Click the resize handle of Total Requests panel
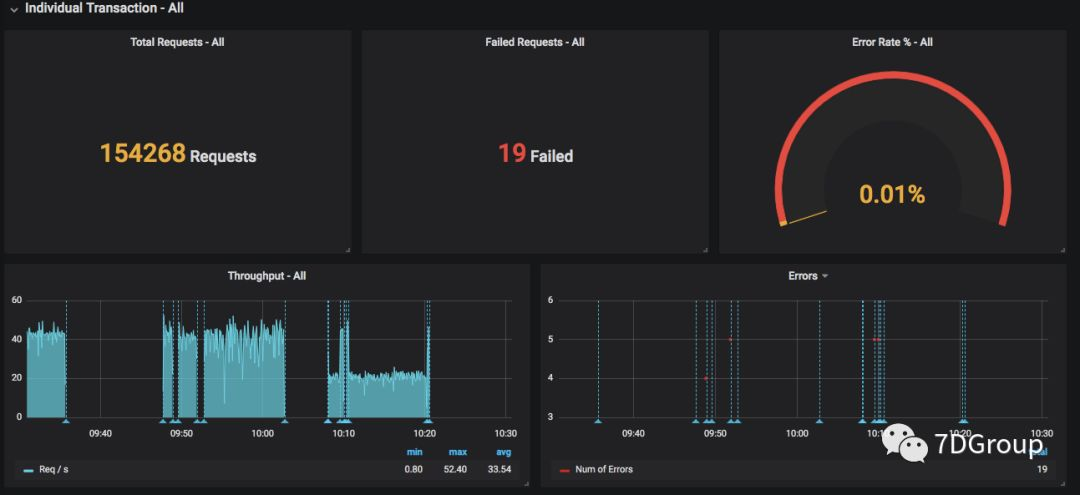 (x=348, y=250)
